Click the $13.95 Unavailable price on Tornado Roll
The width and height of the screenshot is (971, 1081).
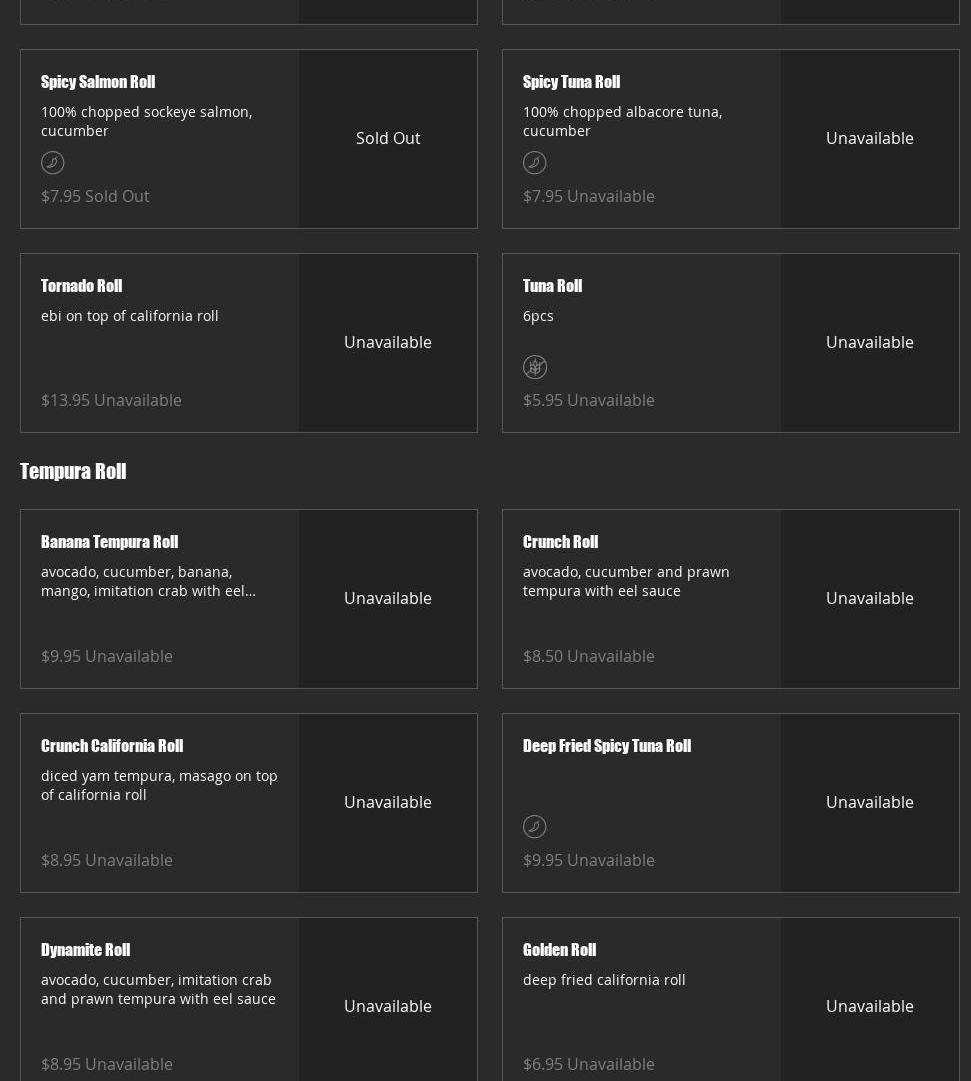pyautogui.click(x=111, y=400)
